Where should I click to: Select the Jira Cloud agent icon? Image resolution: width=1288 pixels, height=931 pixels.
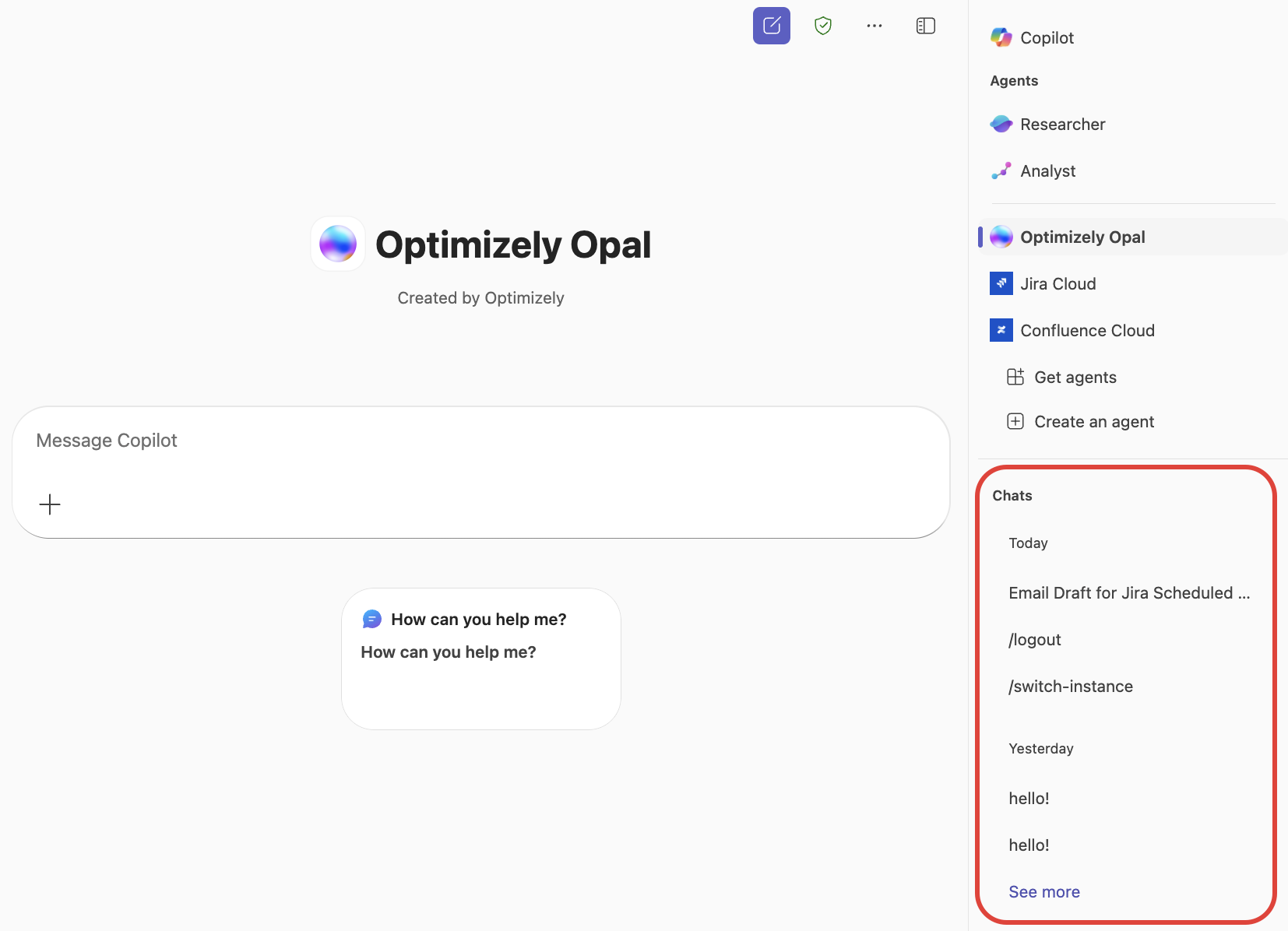1001,283
